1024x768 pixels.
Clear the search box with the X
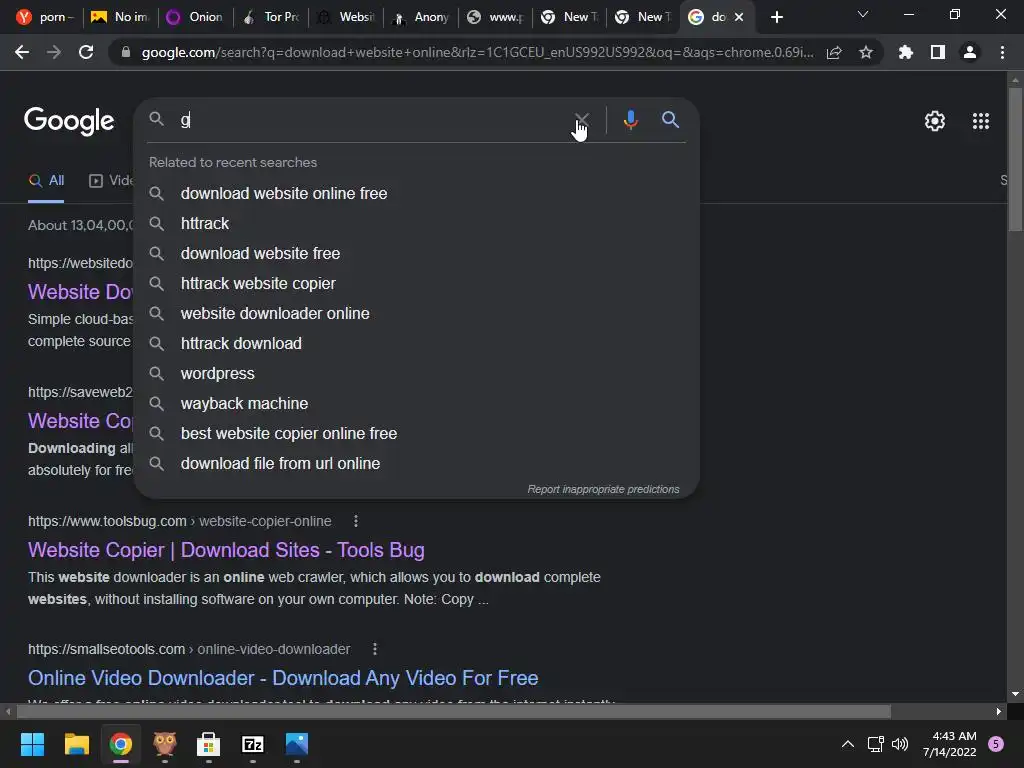pyautogui.click(x=581, y=120)
